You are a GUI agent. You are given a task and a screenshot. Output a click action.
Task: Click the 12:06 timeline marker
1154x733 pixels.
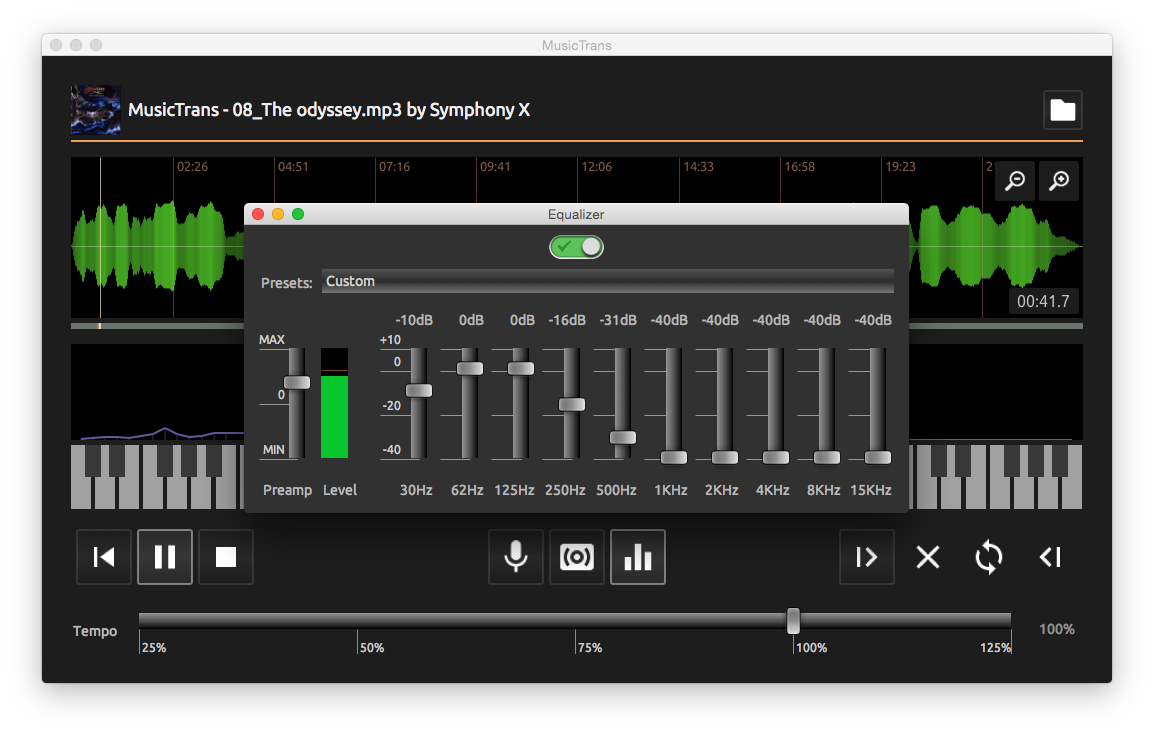(x=596, y=167)
